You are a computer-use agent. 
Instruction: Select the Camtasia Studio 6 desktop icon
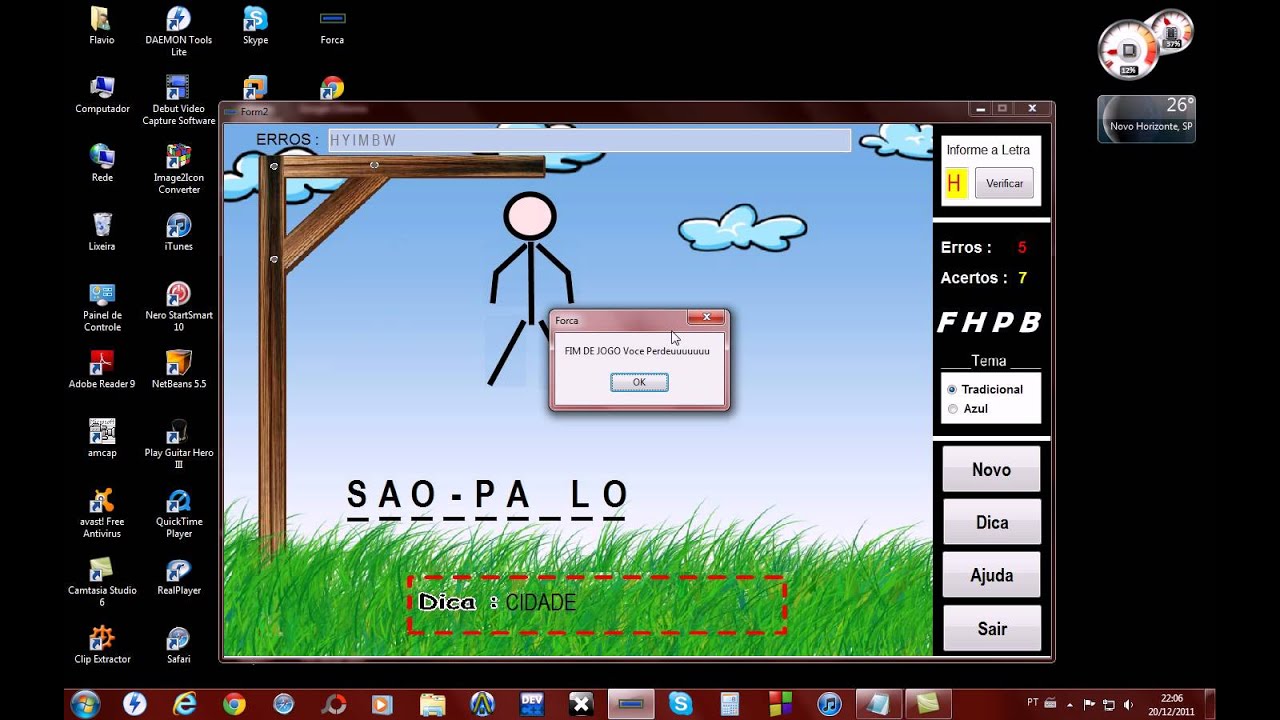click(x=102, y=582)
